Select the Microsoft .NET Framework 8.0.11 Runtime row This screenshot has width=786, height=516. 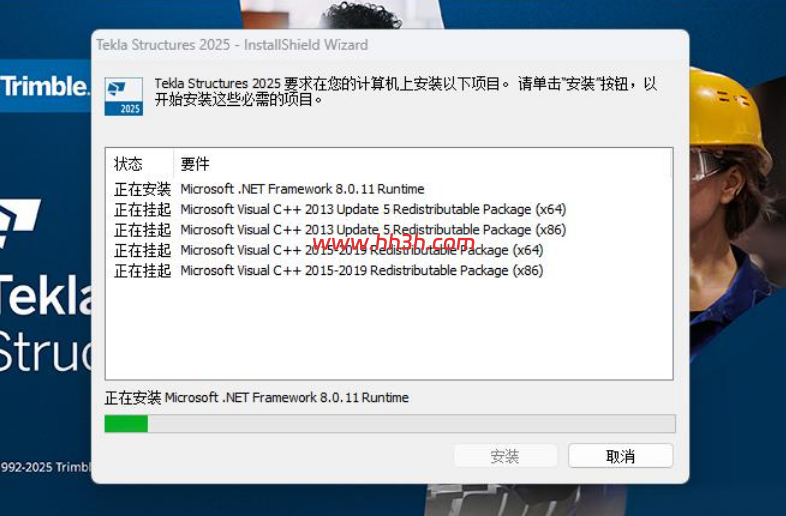pos(388,189)
